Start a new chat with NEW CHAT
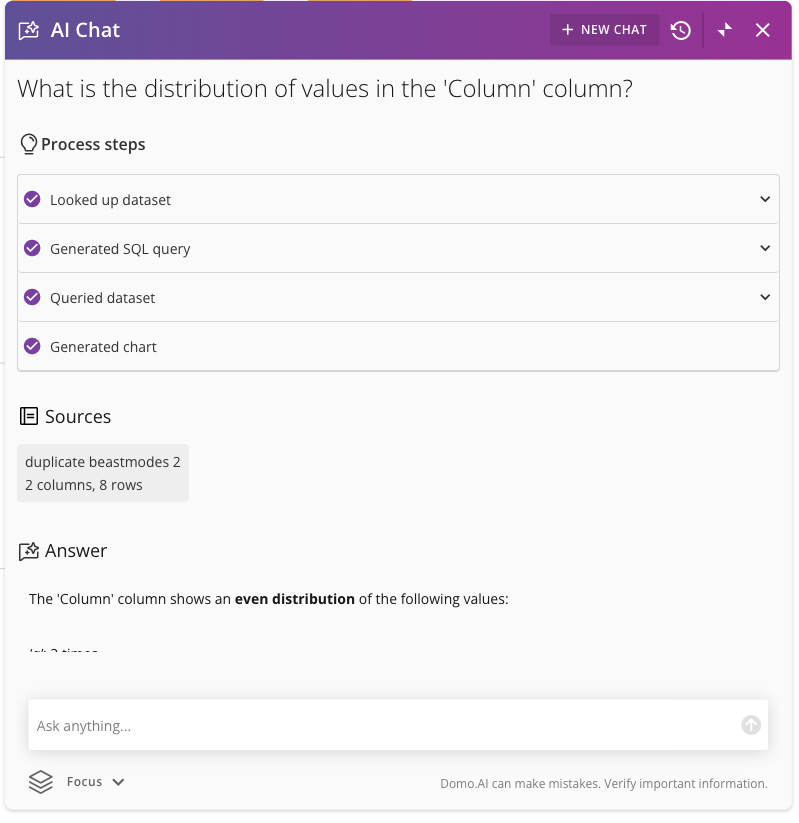 click(x=604, y=30)
